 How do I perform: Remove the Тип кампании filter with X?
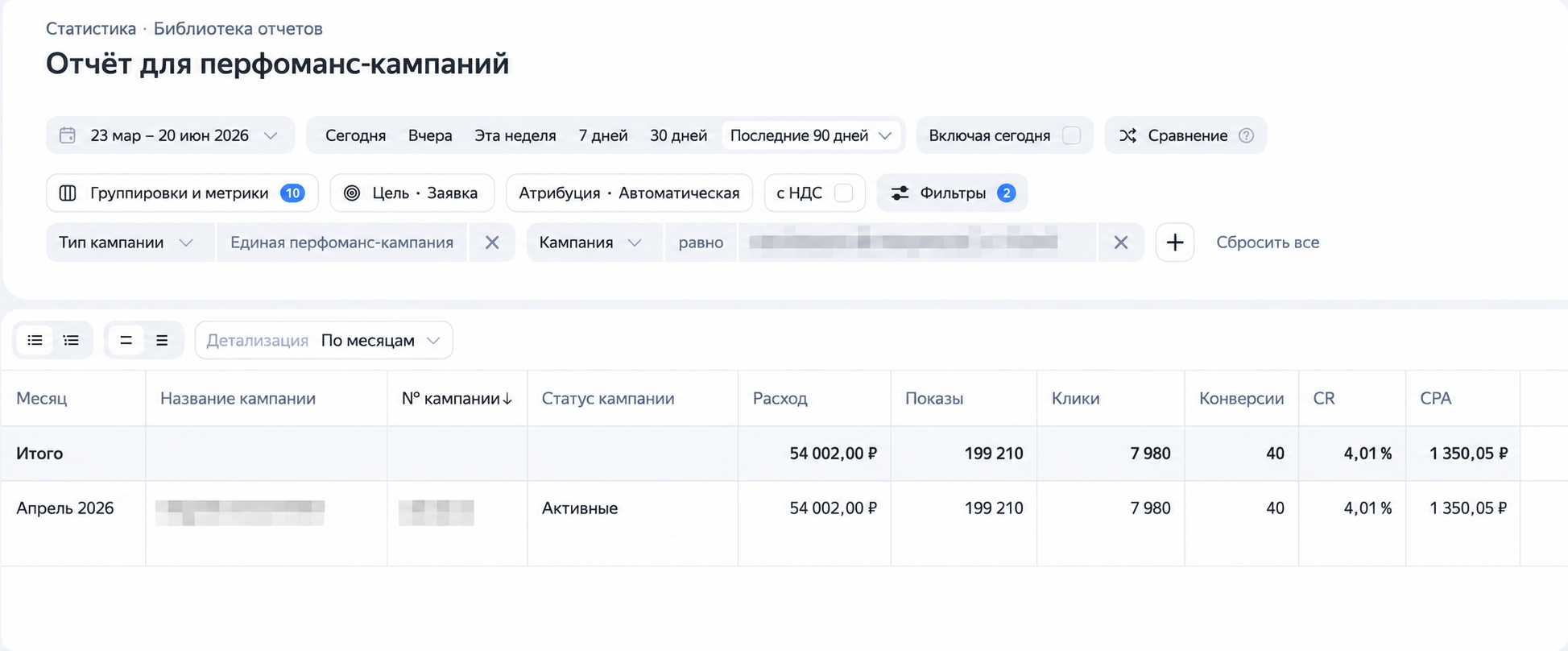coord(492,243)
